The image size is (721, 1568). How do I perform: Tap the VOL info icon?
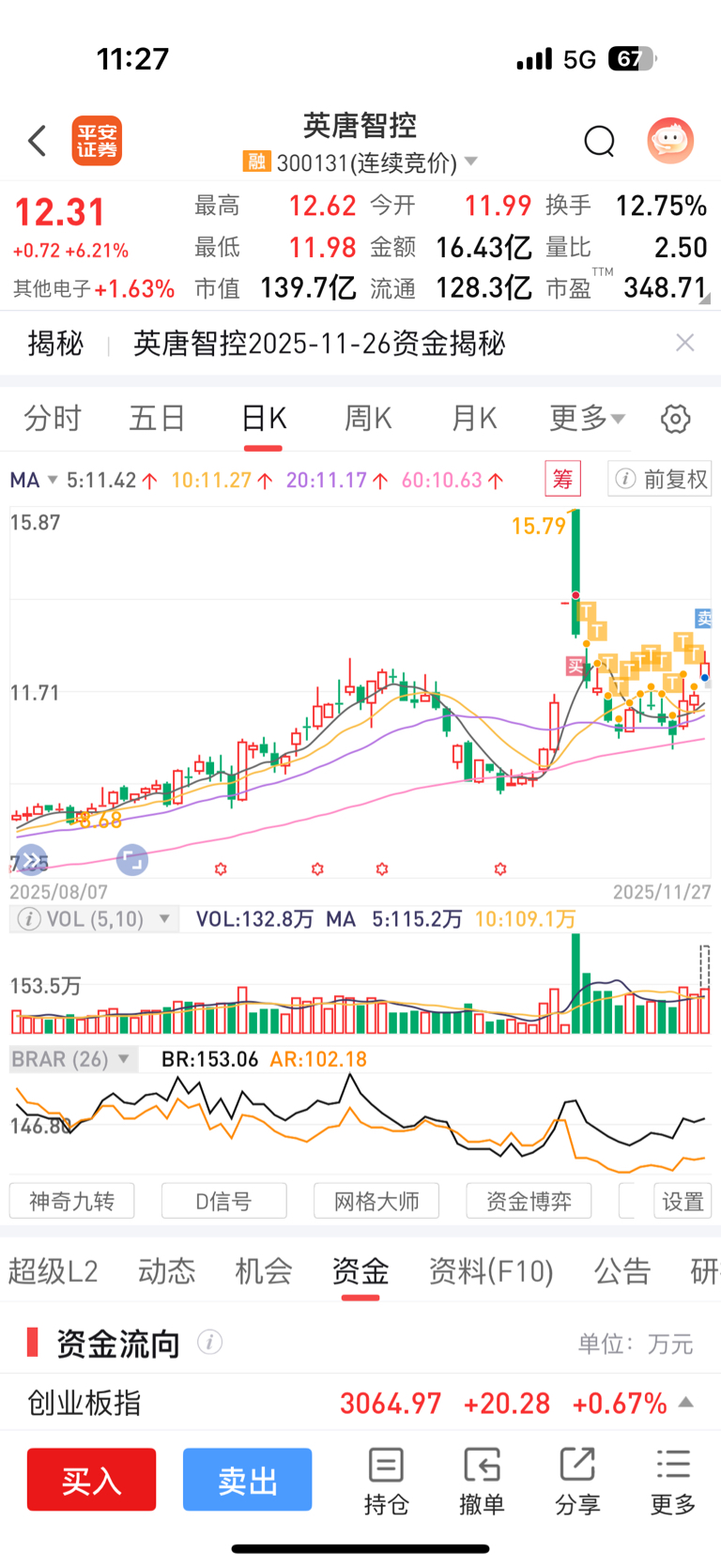(29, 918)
